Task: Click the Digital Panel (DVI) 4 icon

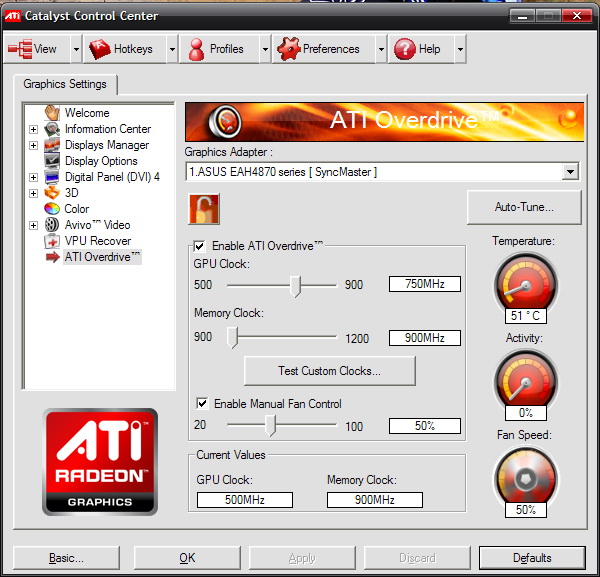Action: coord(52,177)
